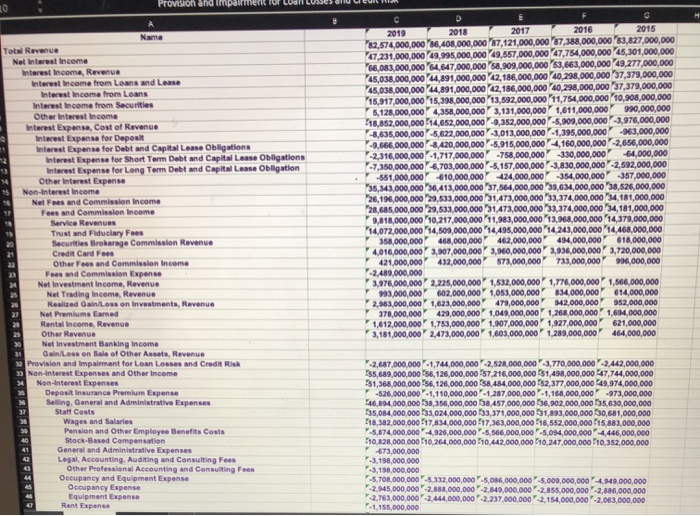
Task: Select Fees and Commission Expense label
Action: (x=103, y=274)
